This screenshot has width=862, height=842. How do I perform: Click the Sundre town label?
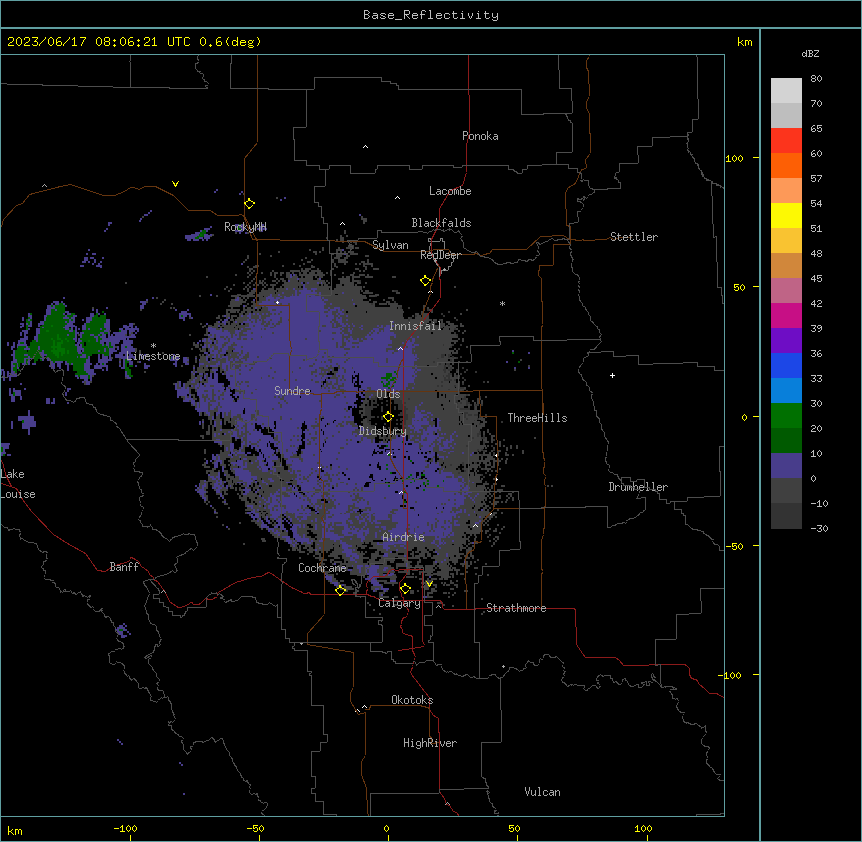point(292,391)
